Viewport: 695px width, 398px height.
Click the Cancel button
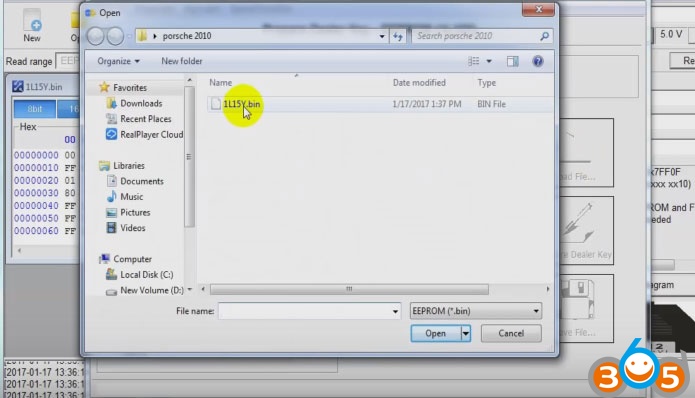click(511, 333)
